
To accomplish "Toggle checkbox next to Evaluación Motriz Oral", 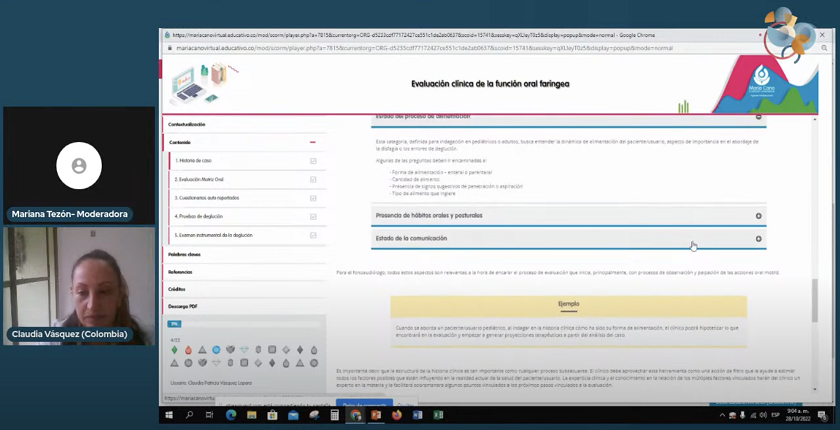I will [x=313, y=180].
